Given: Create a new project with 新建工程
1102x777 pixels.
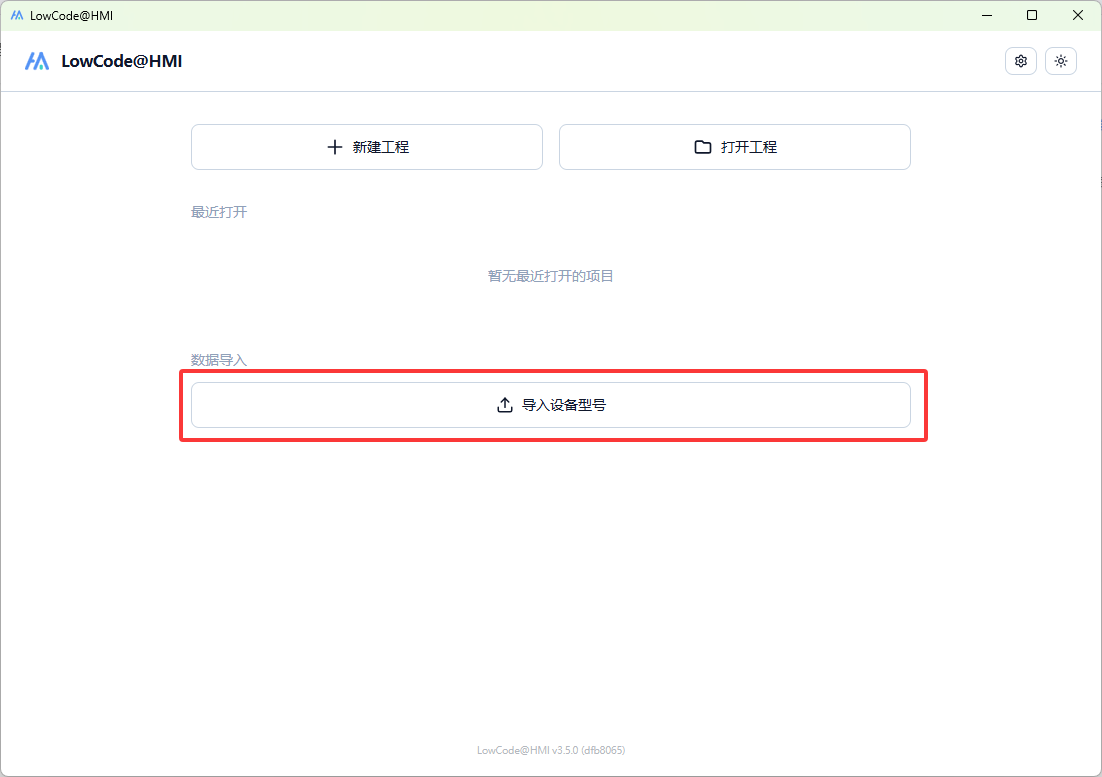Looking at the screenshot, I should (367, 147).
